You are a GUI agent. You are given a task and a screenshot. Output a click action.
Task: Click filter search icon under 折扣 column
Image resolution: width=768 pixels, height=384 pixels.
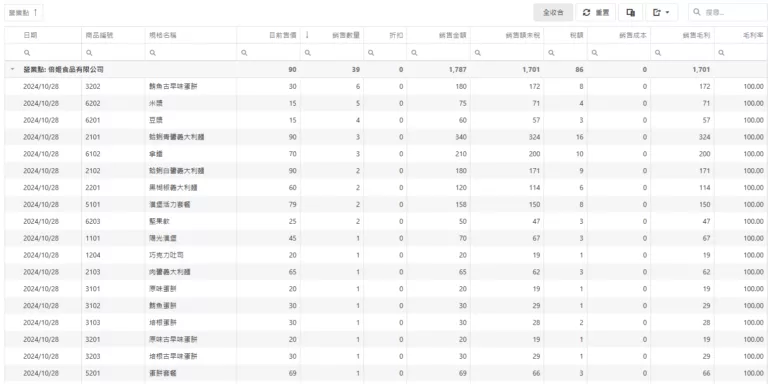coord(371,52)
